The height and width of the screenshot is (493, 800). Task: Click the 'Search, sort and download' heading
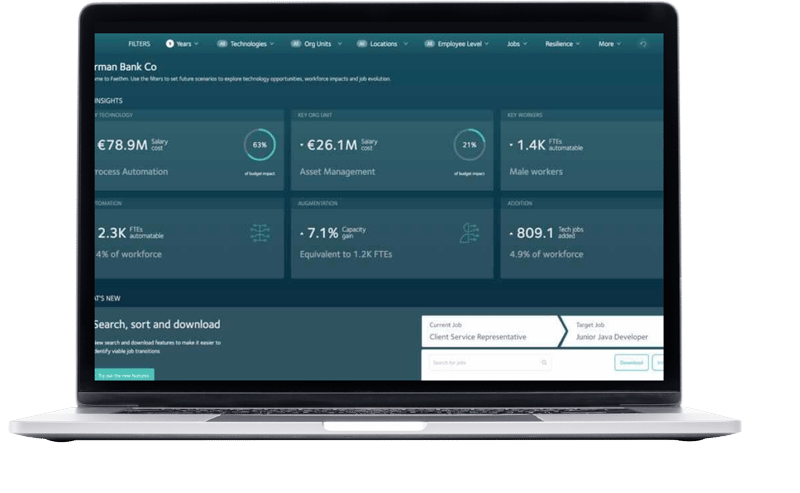coord(158,325)
